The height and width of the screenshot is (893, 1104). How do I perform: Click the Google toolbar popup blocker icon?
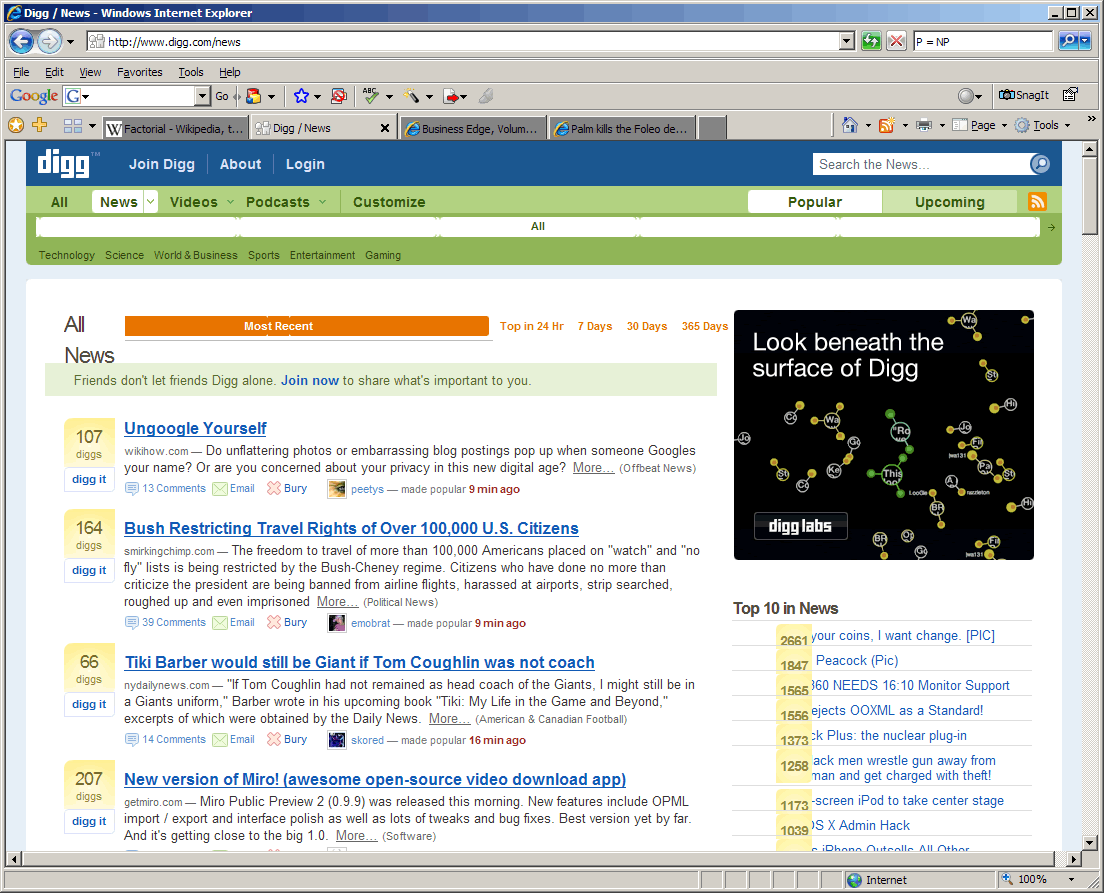339,96
